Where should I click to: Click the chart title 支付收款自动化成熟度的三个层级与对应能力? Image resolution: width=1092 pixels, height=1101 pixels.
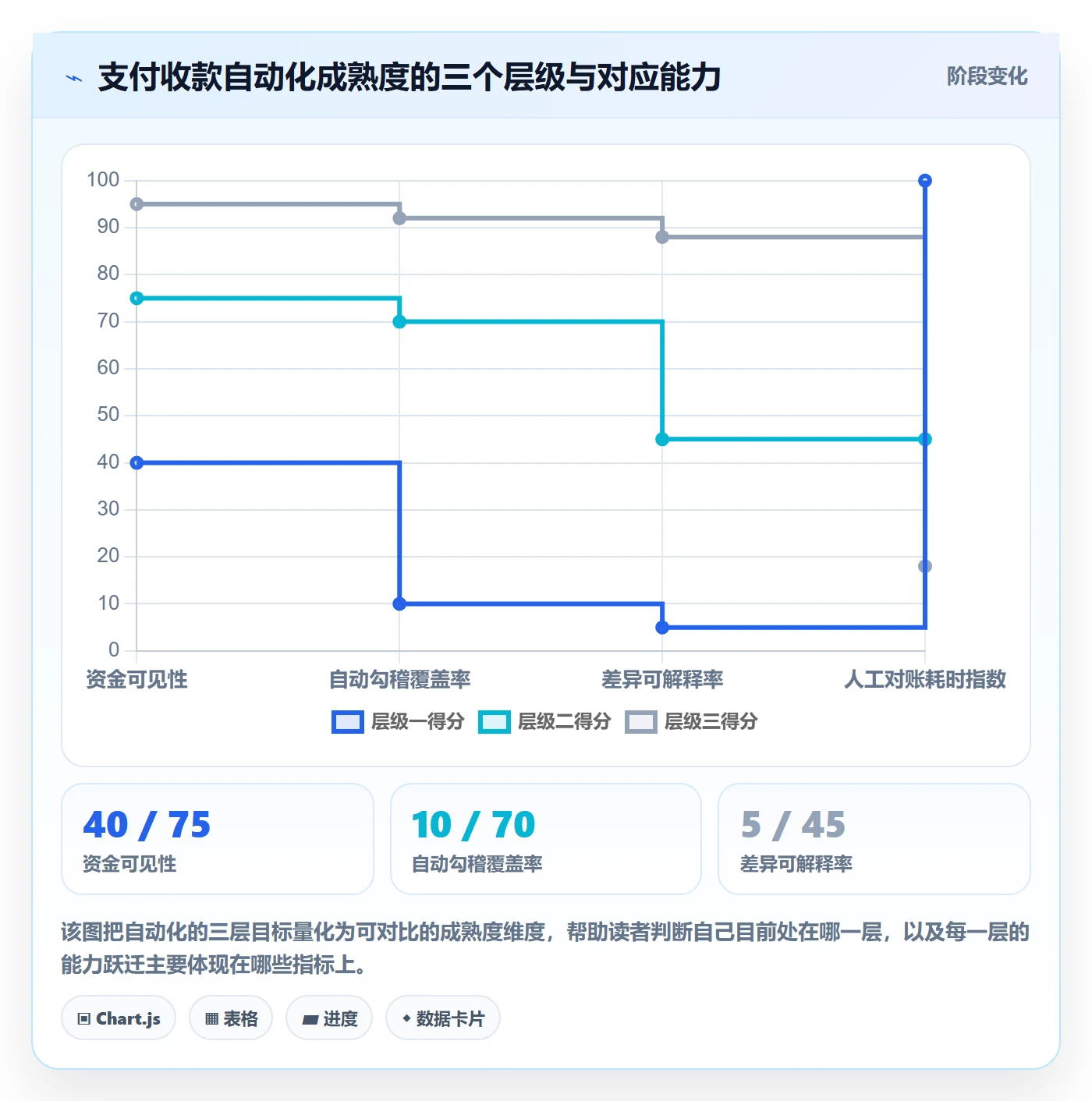click(409, 77)
